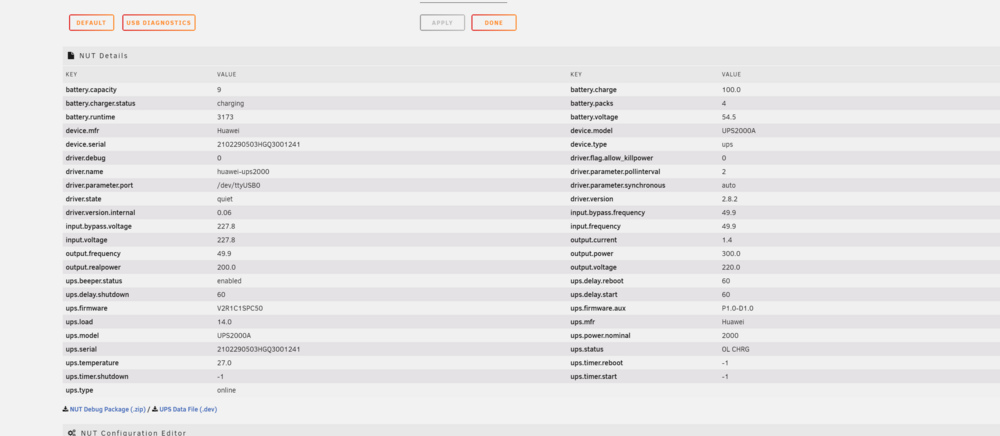Viewport: 1000px width, 436px height.
Task: Select ups.temperature value 27.0
Action: coord(224,363)
